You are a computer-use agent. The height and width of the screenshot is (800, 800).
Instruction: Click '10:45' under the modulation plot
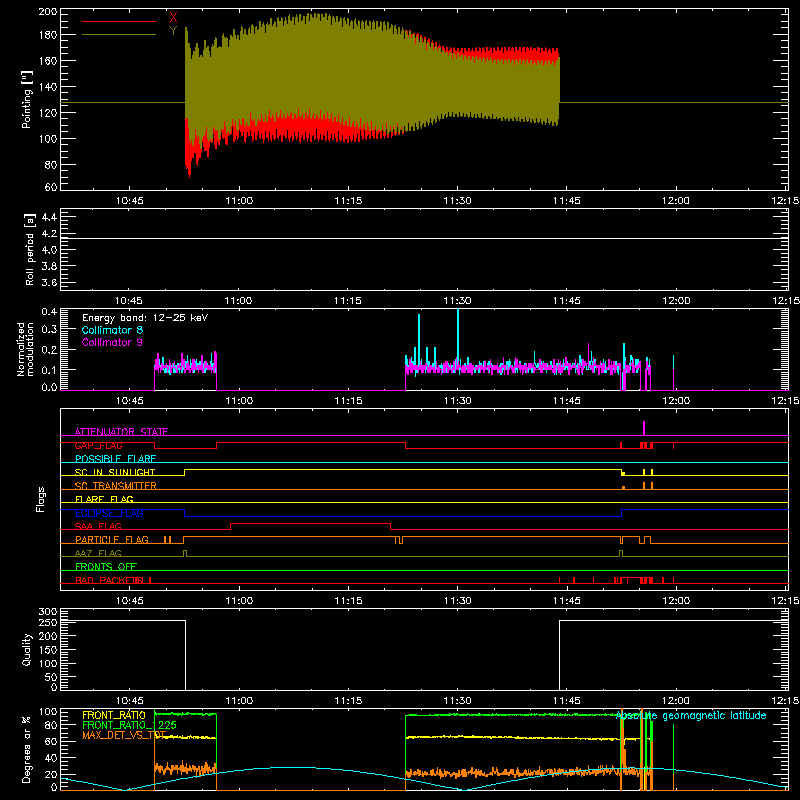tap(130, 401)
